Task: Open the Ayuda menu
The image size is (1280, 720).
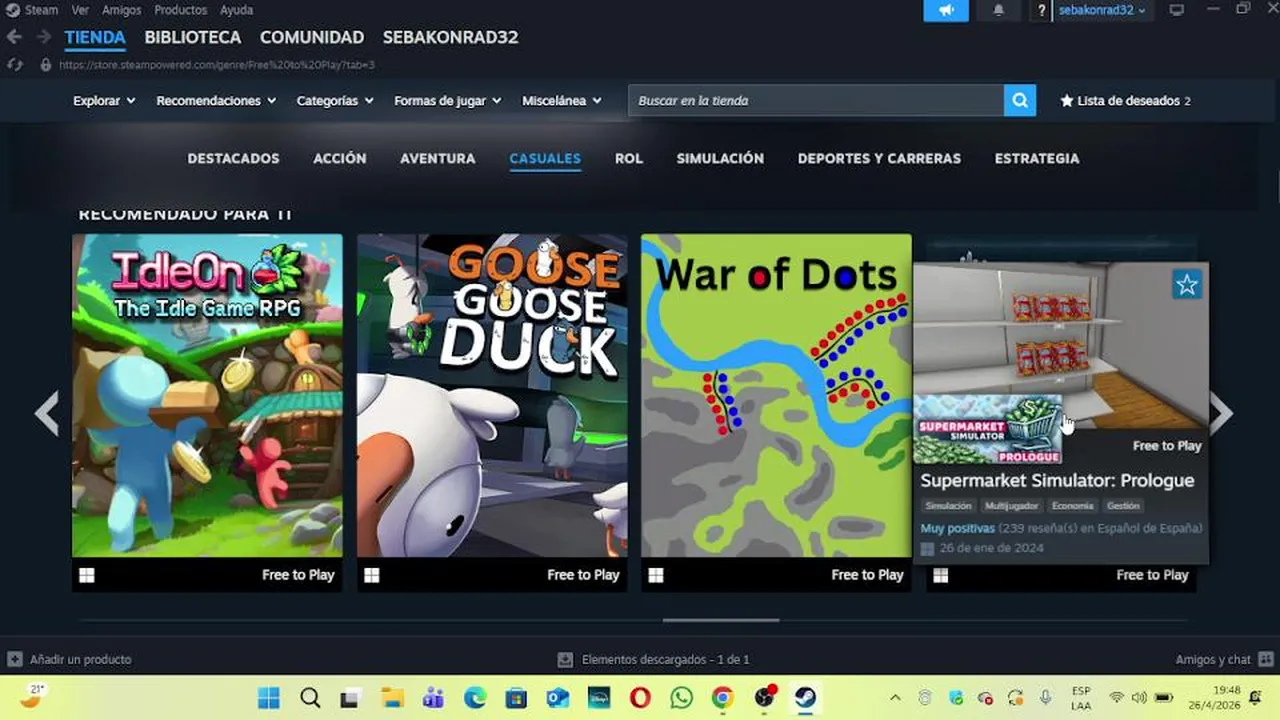Action: point(237,10)
